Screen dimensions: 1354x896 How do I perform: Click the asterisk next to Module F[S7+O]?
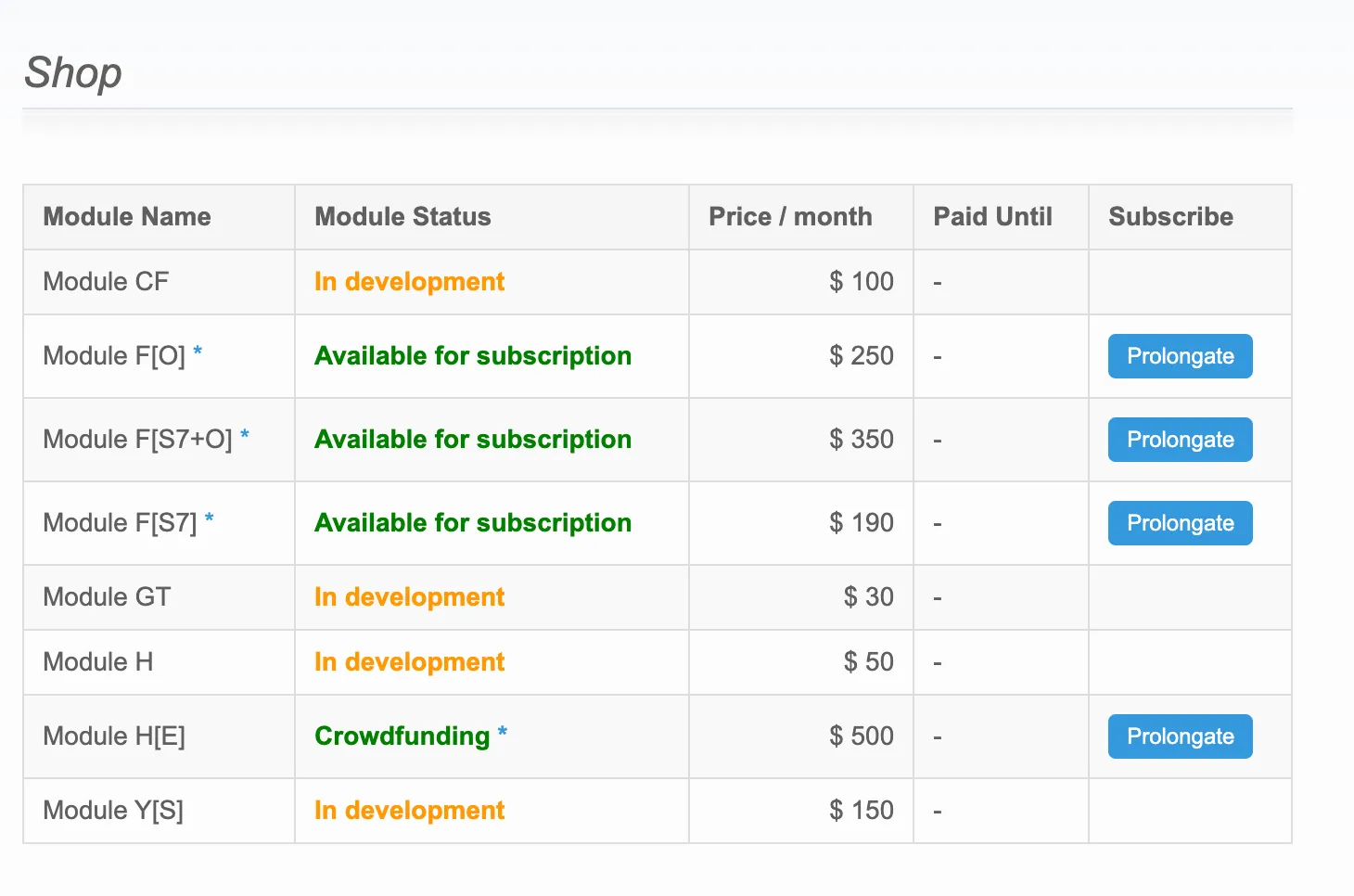pyautogui.click(x=245, y=433)
